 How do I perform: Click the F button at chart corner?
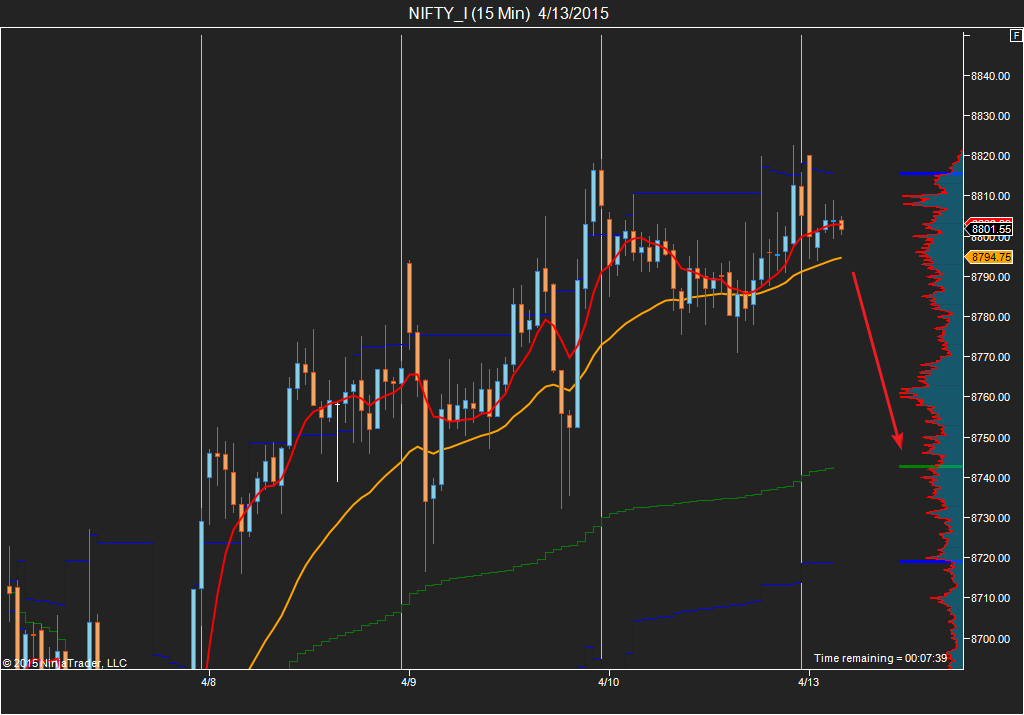[x=1017, y=36]
